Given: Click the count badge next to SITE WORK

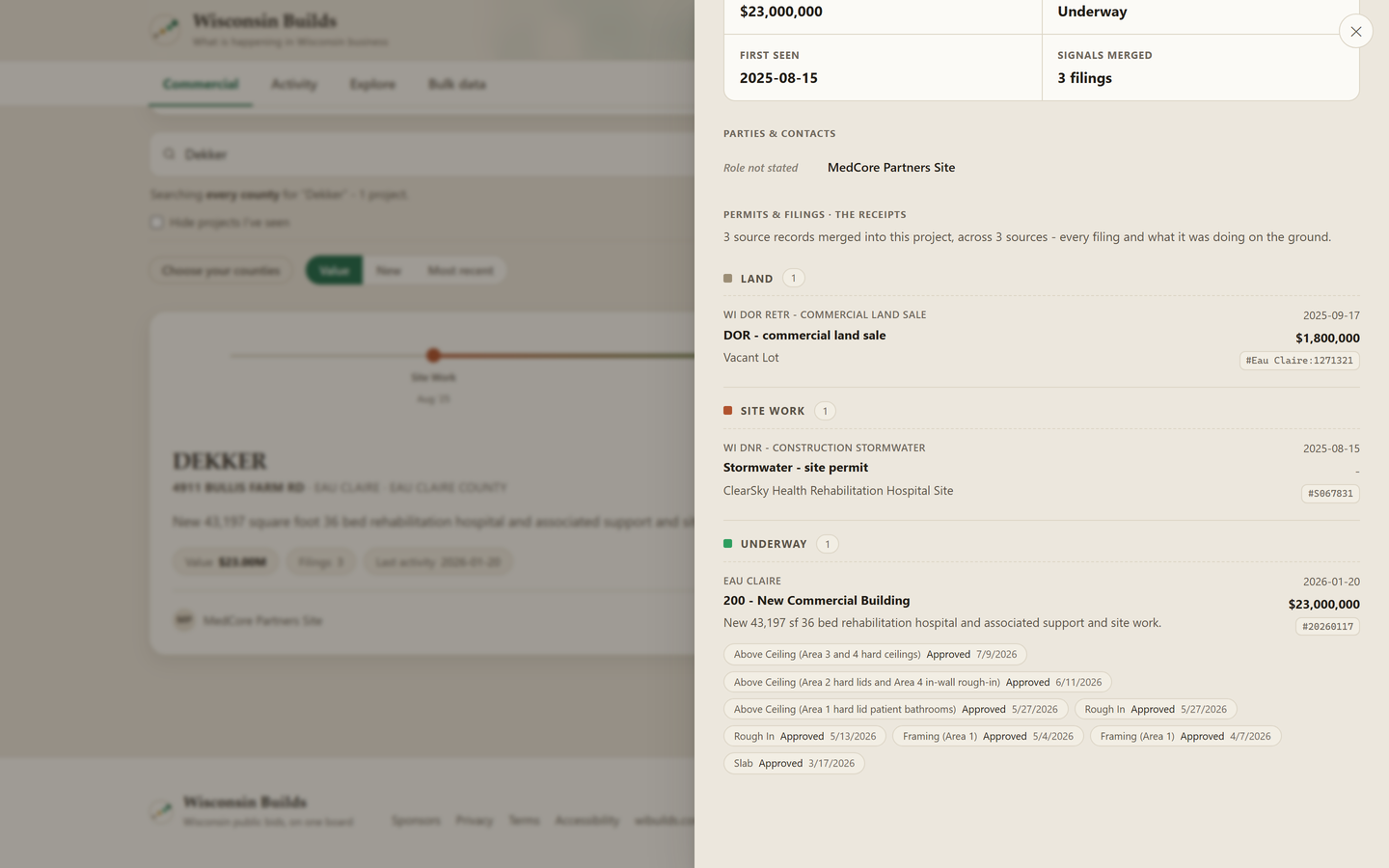Looking at the screenshot, I should click(825, 411).
